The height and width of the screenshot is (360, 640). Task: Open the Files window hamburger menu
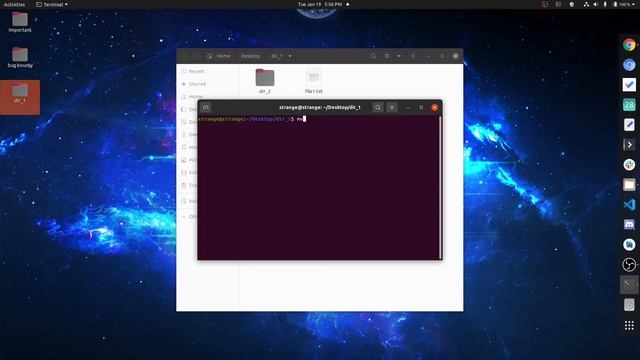[x=413, y=56]
